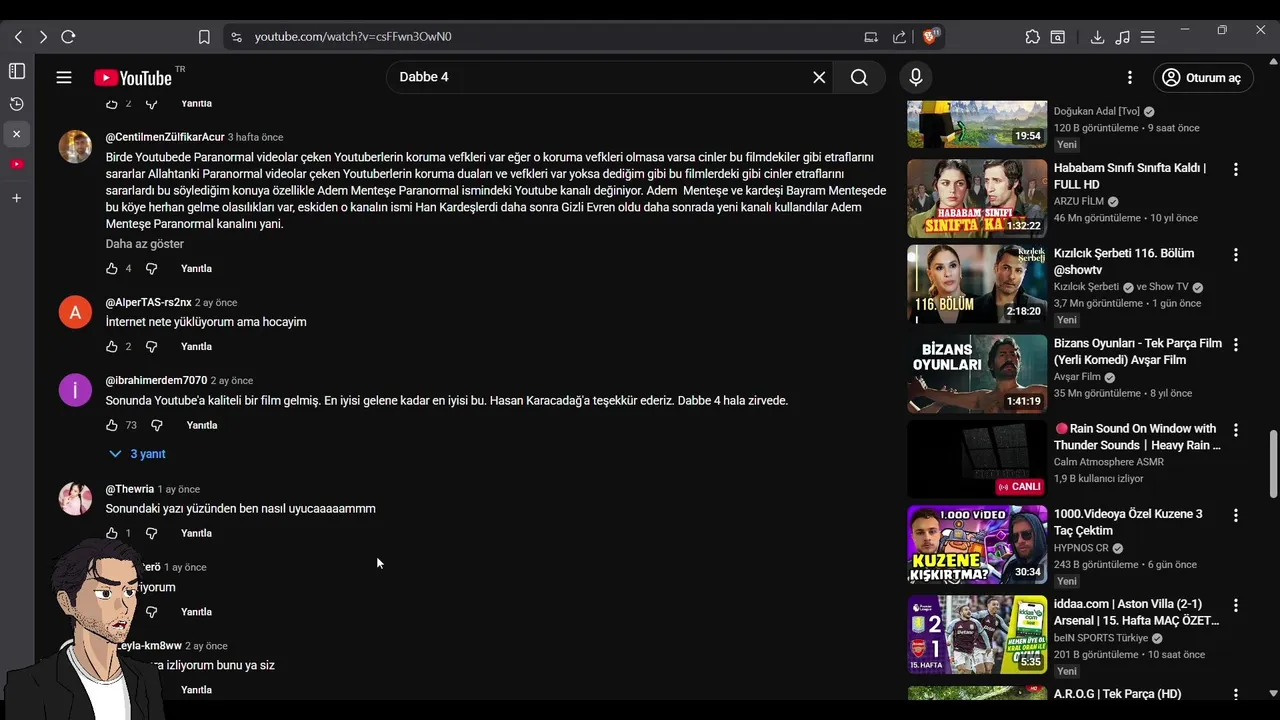Dislike the AlperTAS-rs2nx comment
1280x720 pixels.
[152, 347]
